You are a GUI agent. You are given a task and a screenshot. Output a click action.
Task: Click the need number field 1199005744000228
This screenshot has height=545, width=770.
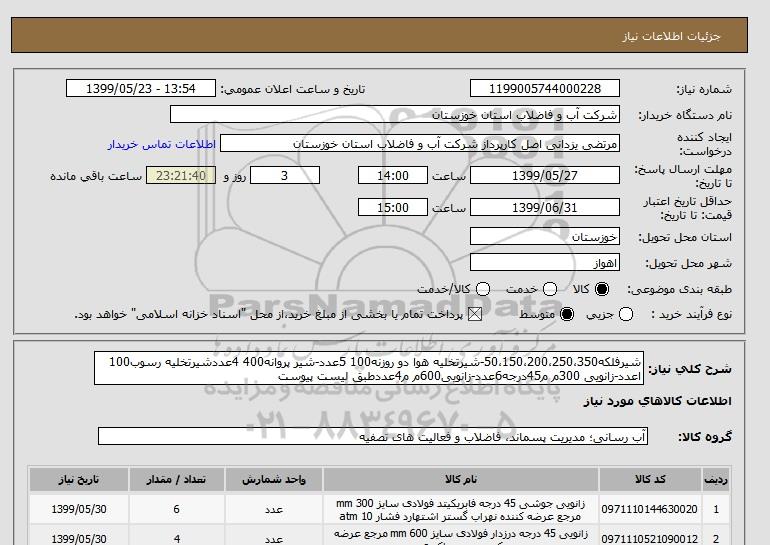click(x=545, y=88)
